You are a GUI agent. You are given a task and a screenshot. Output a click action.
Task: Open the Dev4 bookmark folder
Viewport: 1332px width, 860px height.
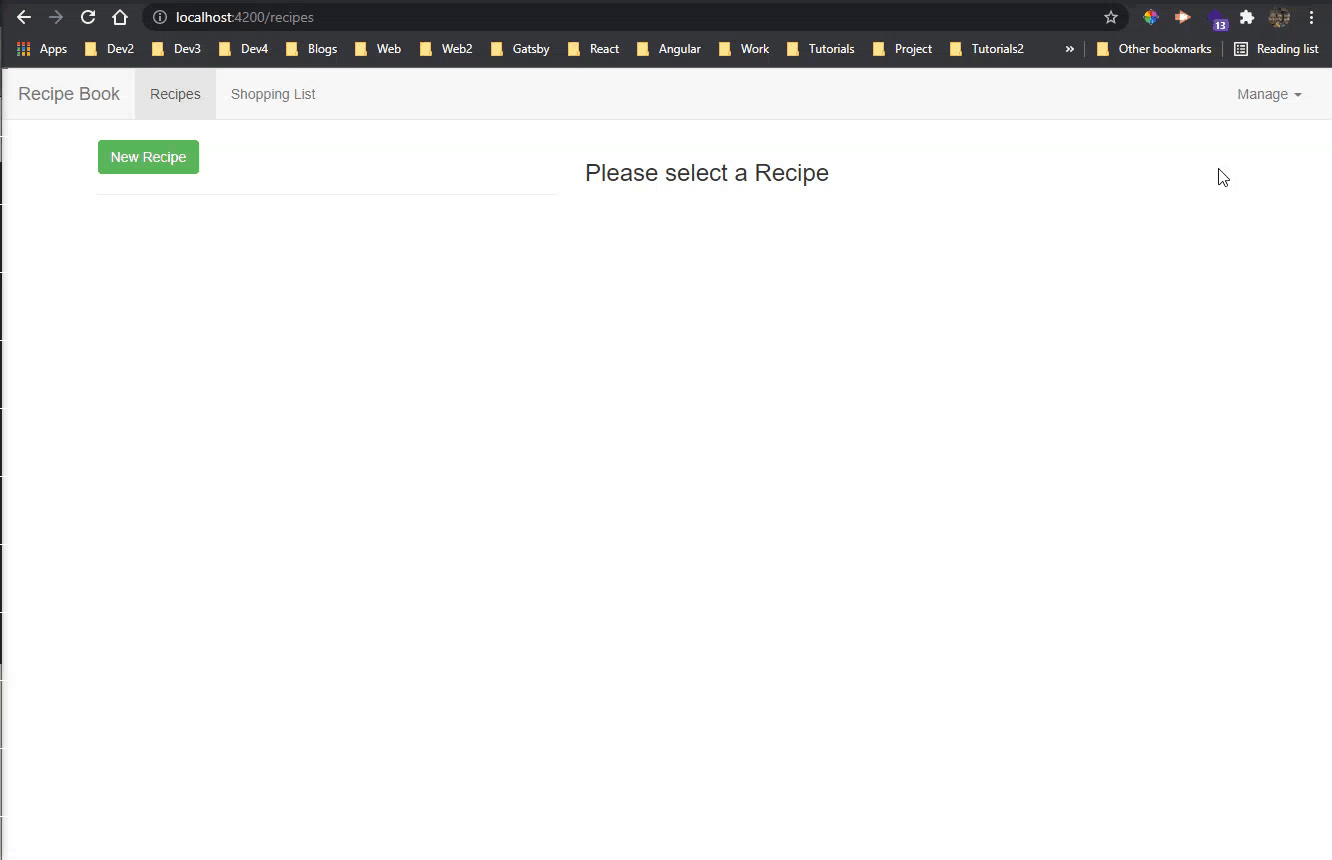244,48
